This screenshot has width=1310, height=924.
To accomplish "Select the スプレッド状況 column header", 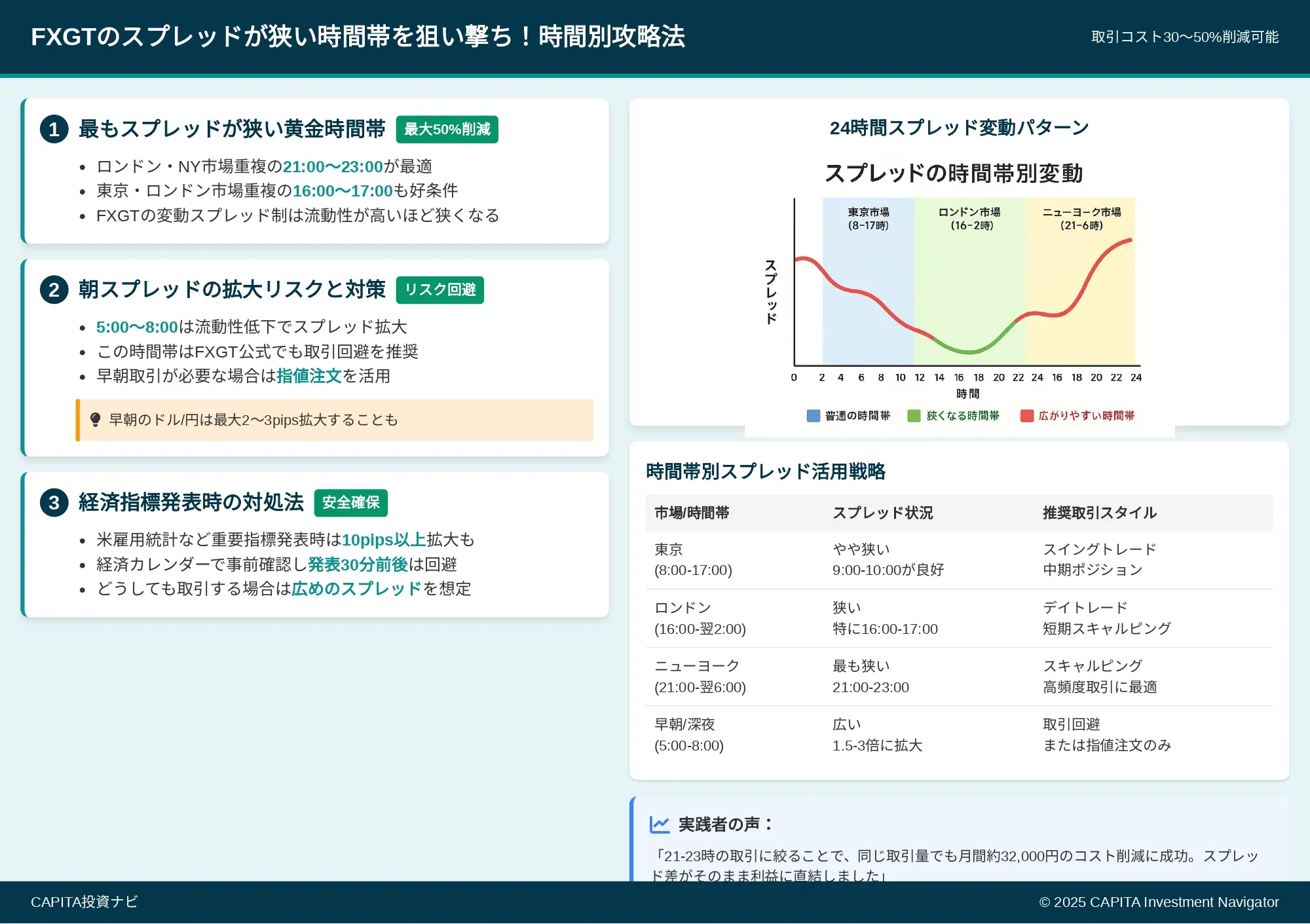I will (882, 513).
